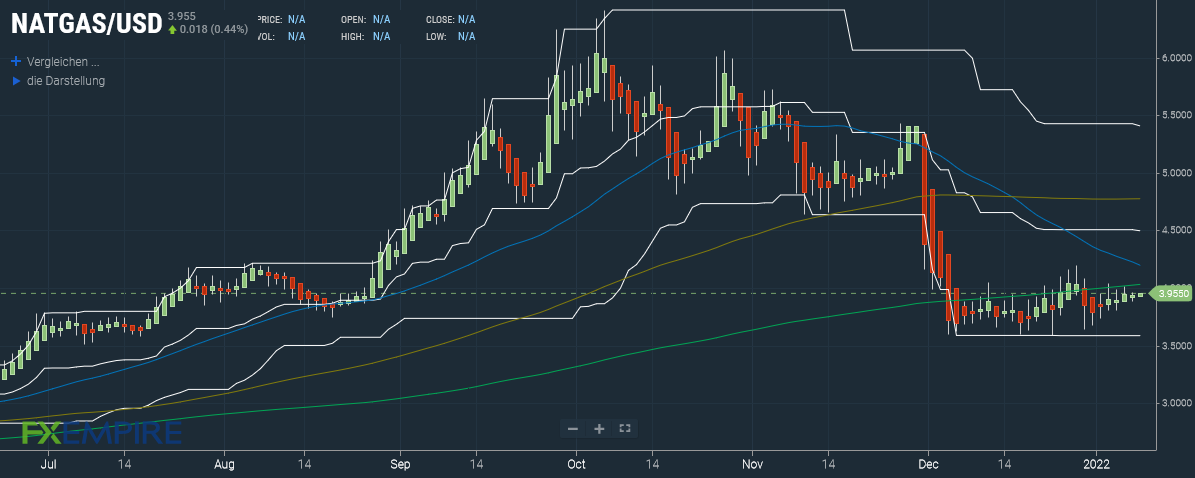Click the Jul date axis label
1195x478 pixels.
(48, 463)
